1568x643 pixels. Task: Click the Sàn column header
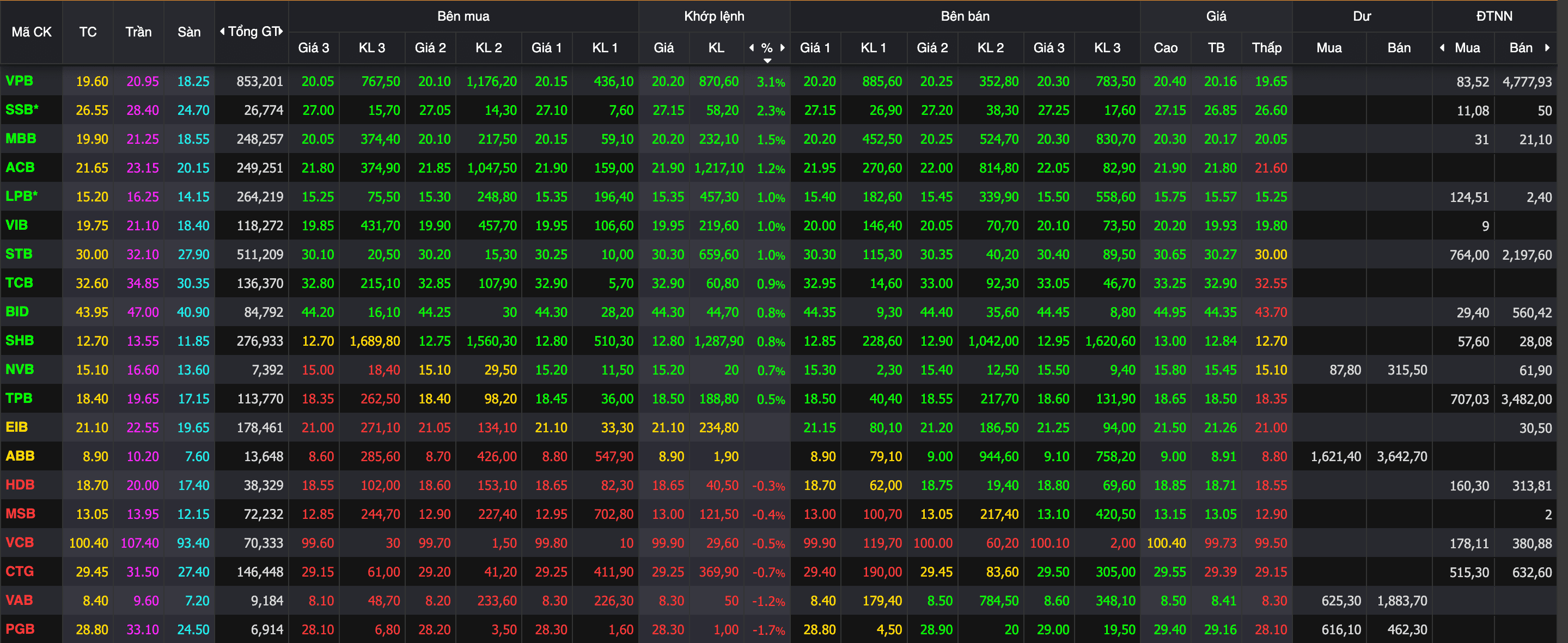click(188, 32)
